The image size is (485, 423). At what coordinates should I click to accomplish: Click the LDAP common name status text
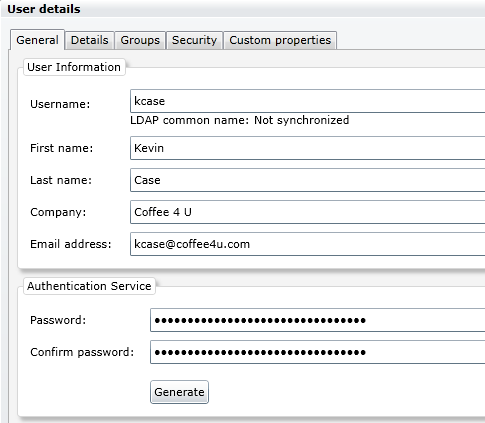240,120
